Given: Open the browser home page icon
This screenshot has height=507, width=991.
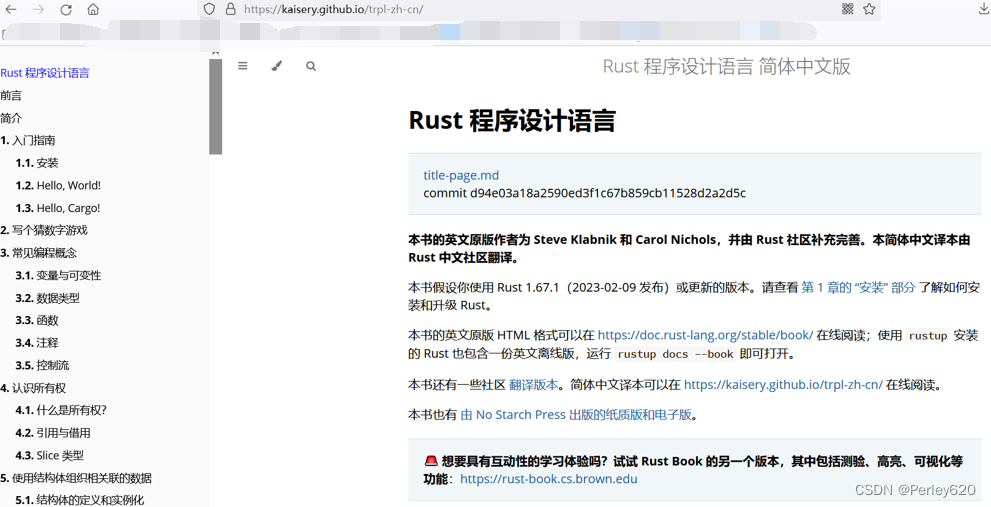Looking at the screenshot, I should click(x=93, y=9).
